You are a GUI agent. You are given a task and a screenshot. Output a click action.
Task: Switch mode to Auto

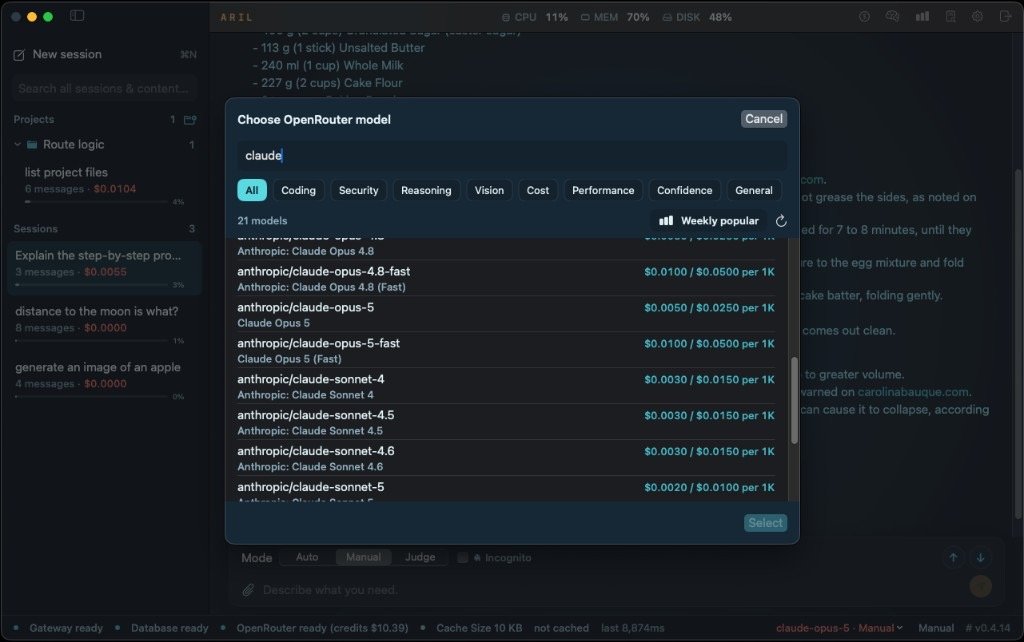(307, 557)
